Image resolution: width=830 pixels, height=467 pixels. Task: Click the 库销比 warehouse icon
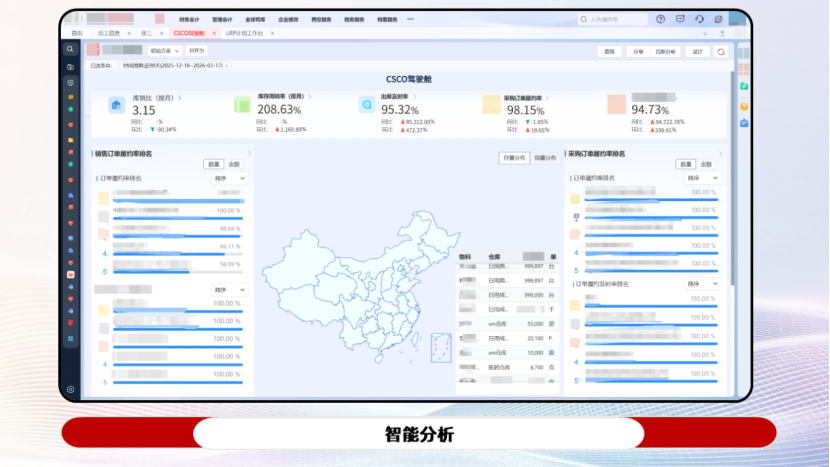coord(117,104)
